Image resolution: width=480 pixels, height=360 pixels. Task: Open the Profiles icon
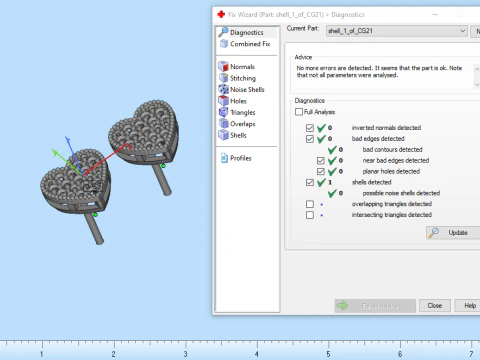pyautogui.click(x=224, y=158)
